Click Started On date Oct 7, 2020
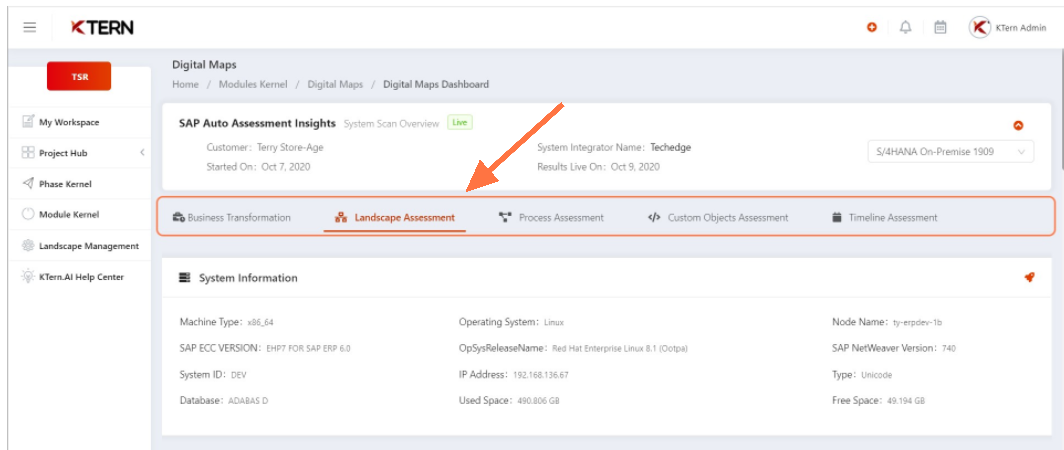The width and height of the screenshot is (1064, 450). coord(286,166)
